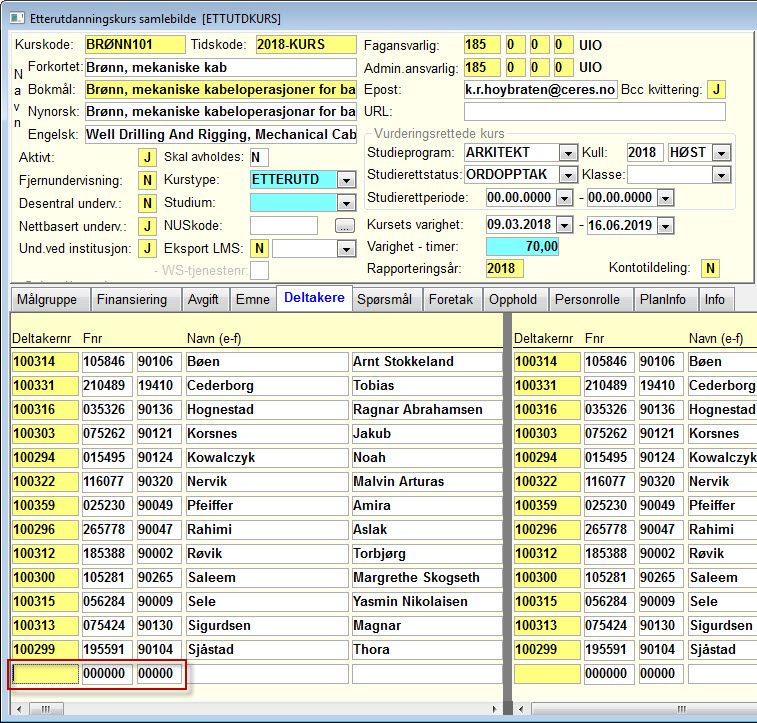
Task: Toggle the Desentral underv. N flag
Action: [x=147, y=203]
